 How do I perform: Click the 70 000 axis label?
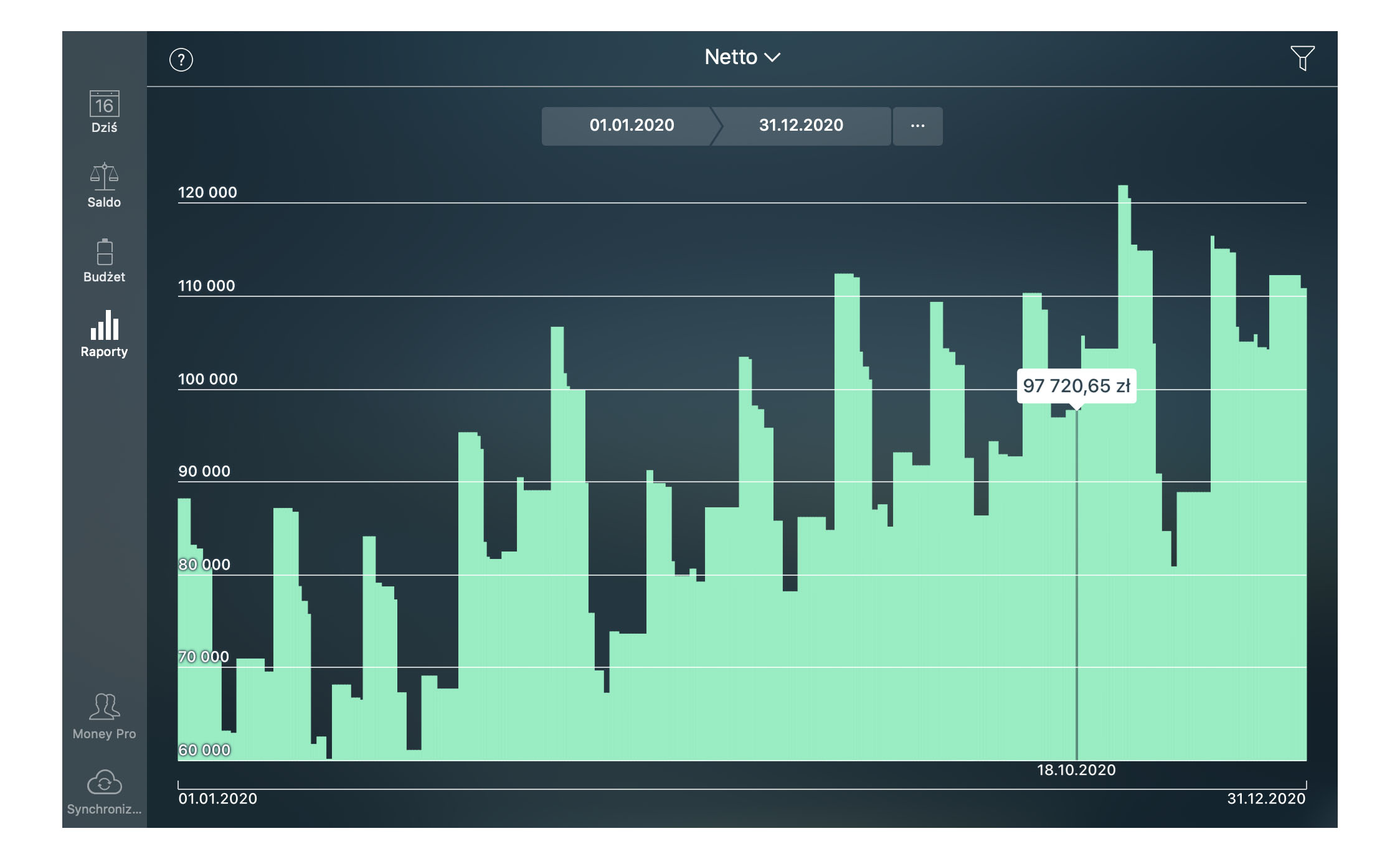[x=204, y=657]
